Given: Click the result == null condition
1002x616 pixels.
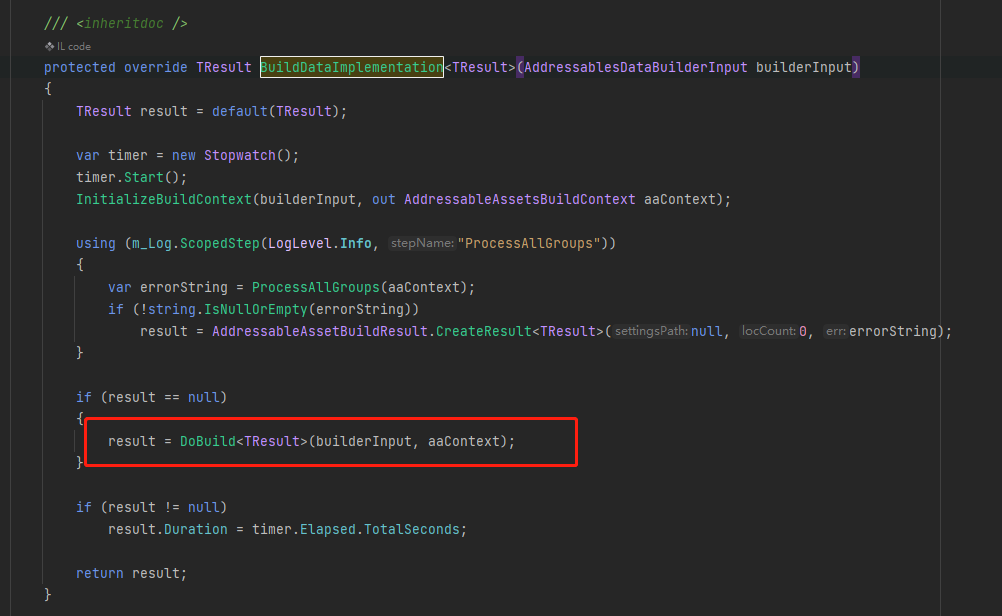Looking at the screenshot, I should [x=164, y=397].
